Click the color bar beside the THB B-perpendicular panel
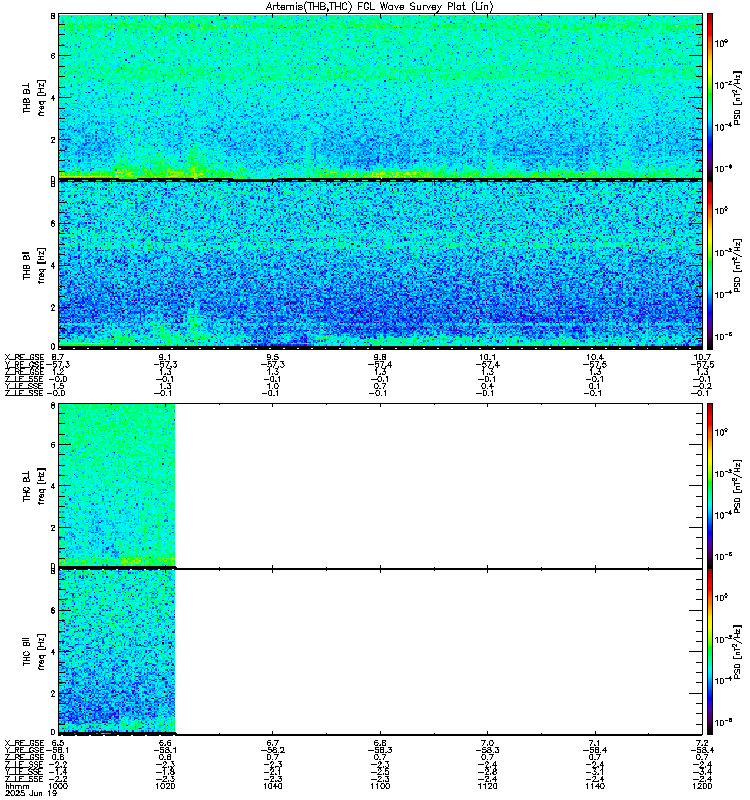This screenshot has height=800, width=750. [710, 96]
